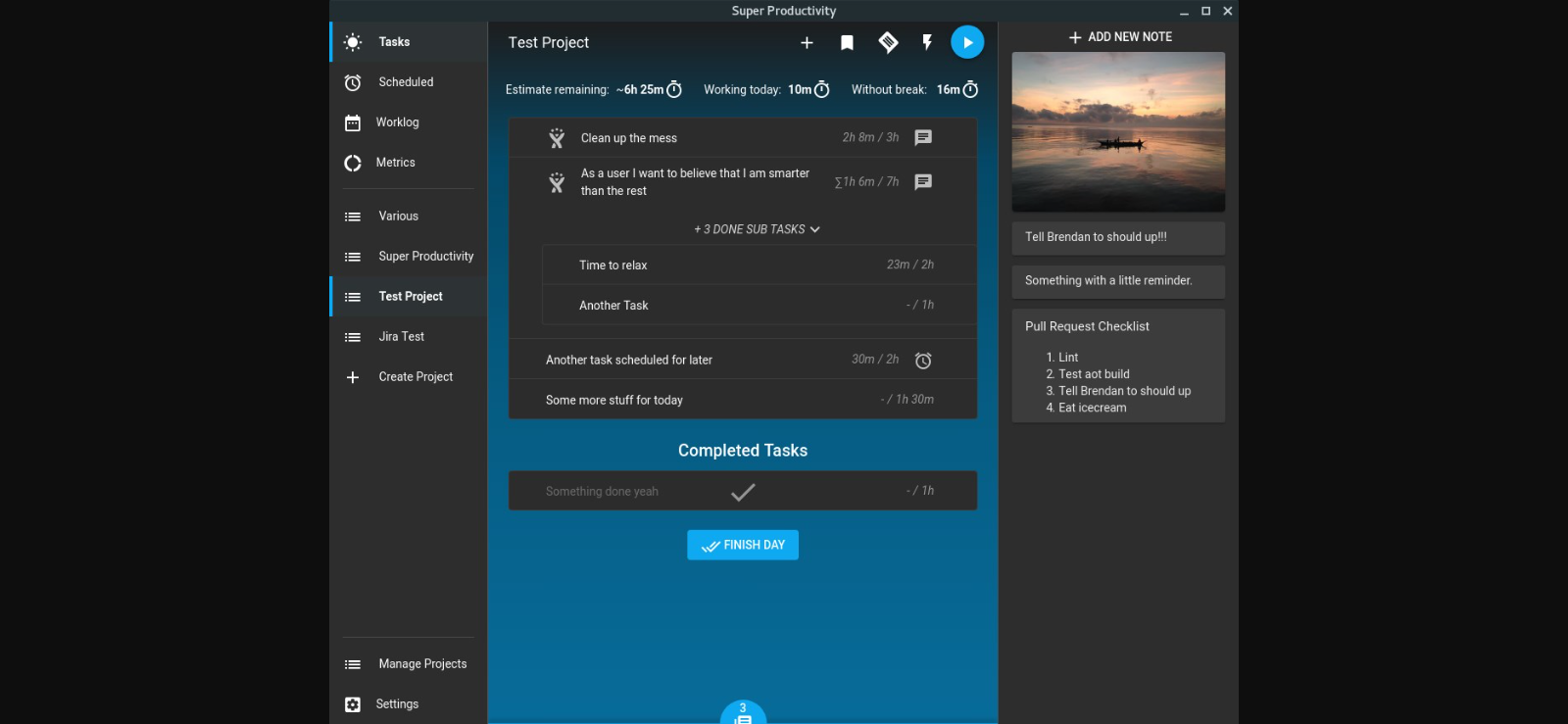The height and width of the screenshot is (724, 1568).
Task: Open notes on Clean up the mess task
Action: point(923,137)
